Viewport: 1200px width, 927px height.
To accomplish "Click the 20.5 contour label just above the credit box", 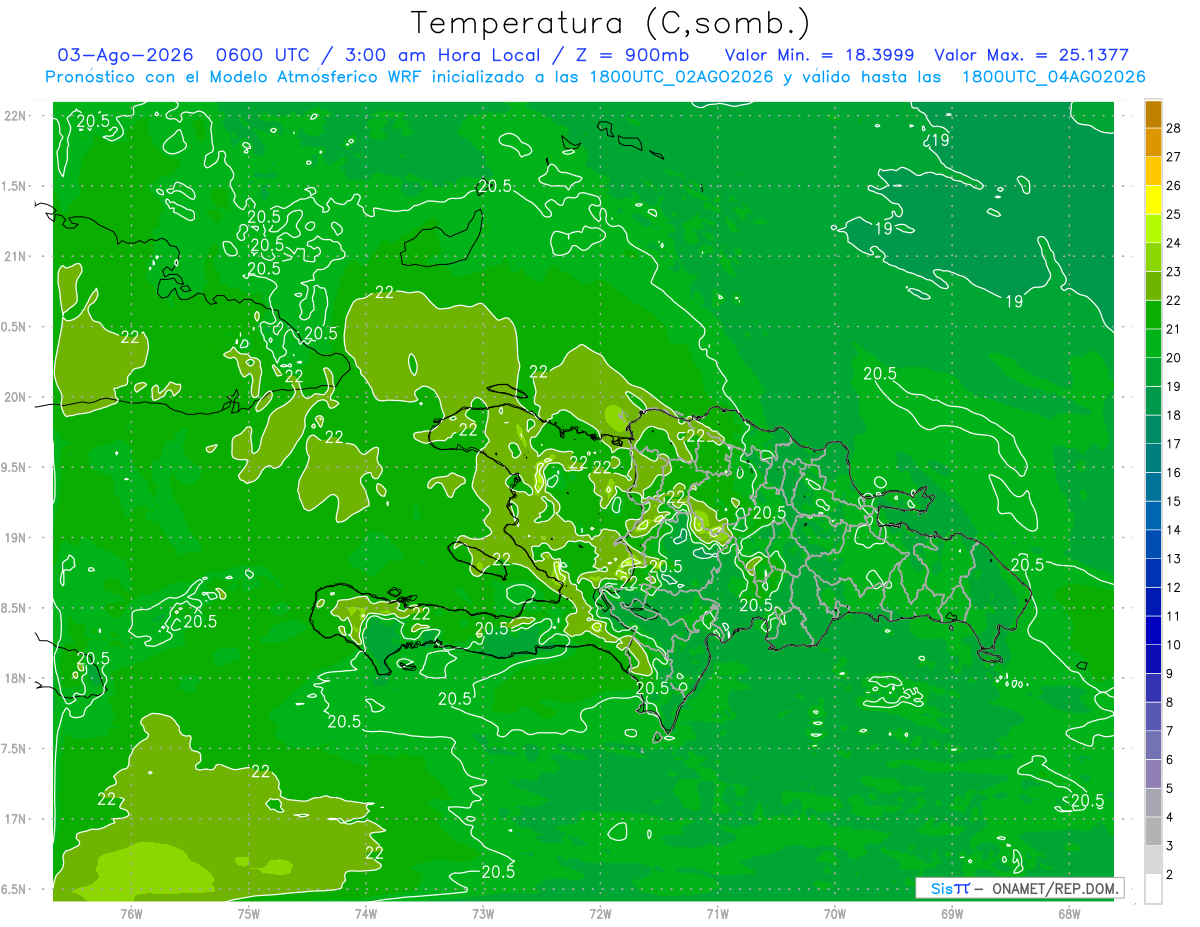I will [1087, 800].
